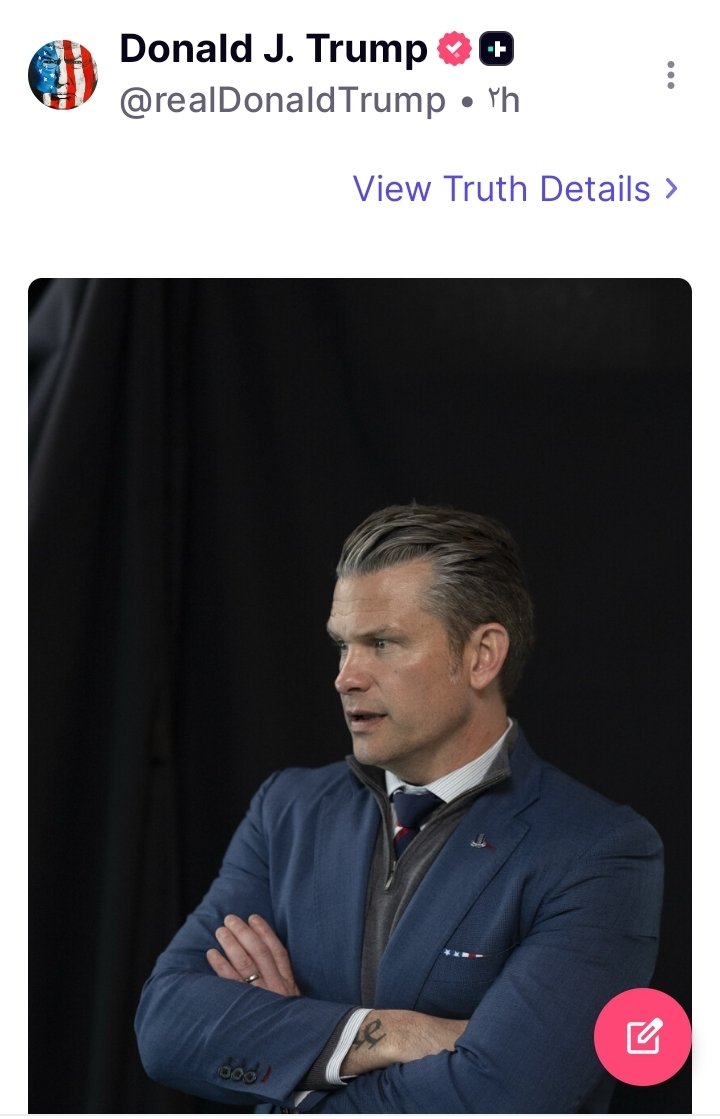This screenshot has width=720, height=1119.
Task: Open the flag-painted profile avatar
Action: point(63,74)
